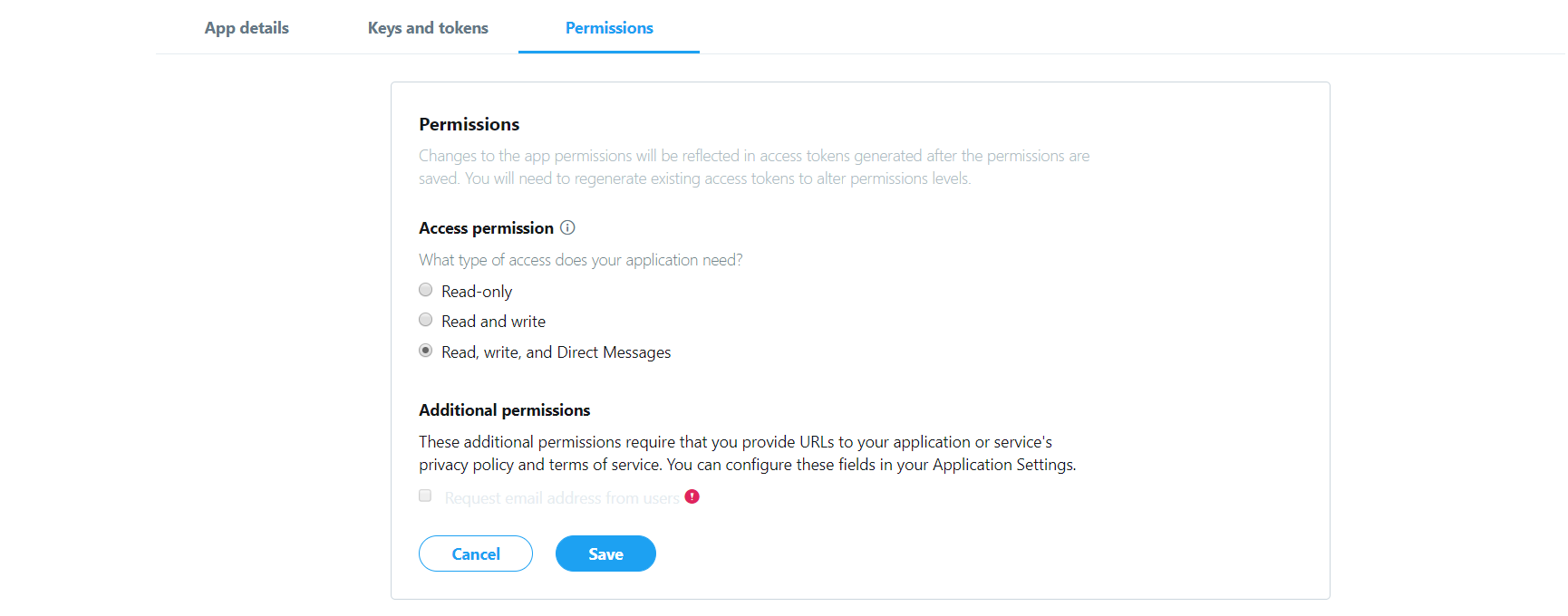The width and height of the screenshot is (1568, 616).
Task: Click the Additional permissions heading
Action: point(504,410)
